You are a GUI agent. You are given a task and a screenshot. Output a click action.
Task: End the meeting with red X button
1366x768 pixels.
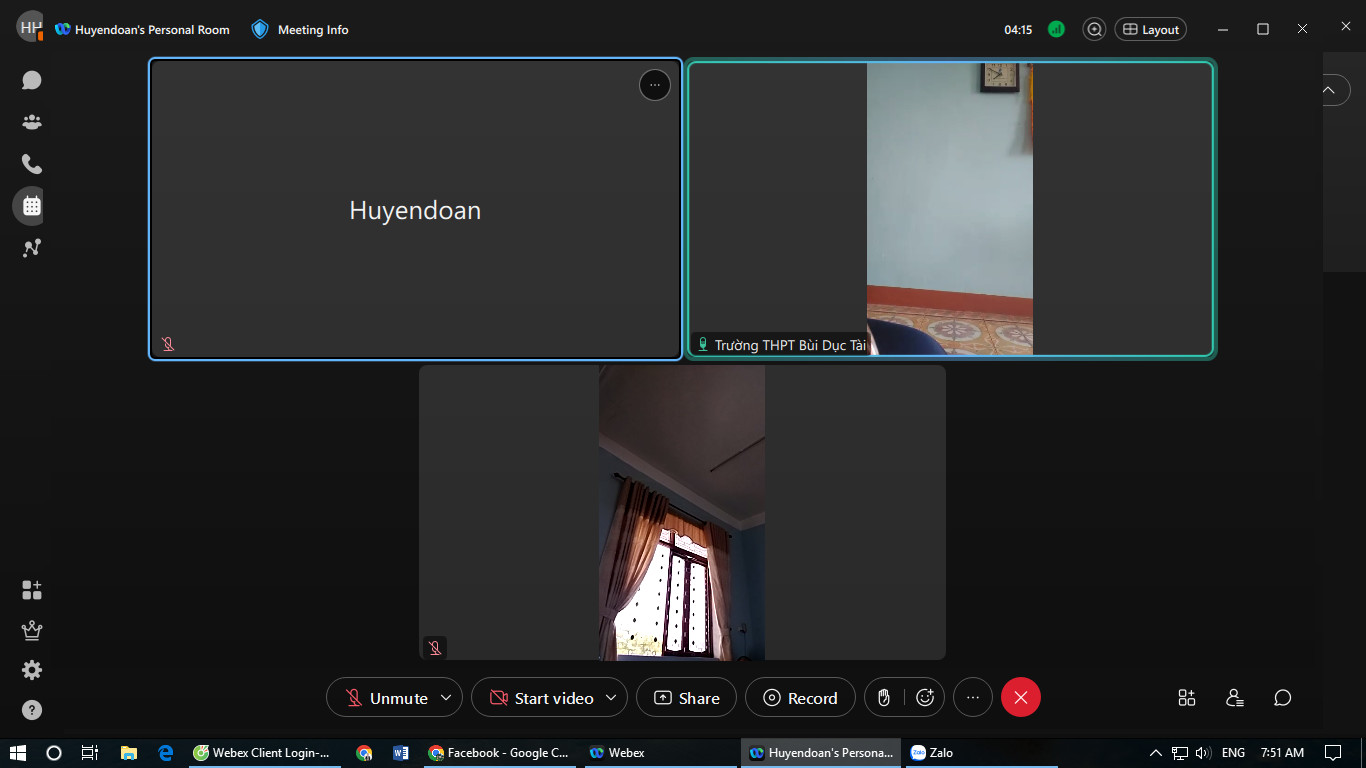(1021, 698)
